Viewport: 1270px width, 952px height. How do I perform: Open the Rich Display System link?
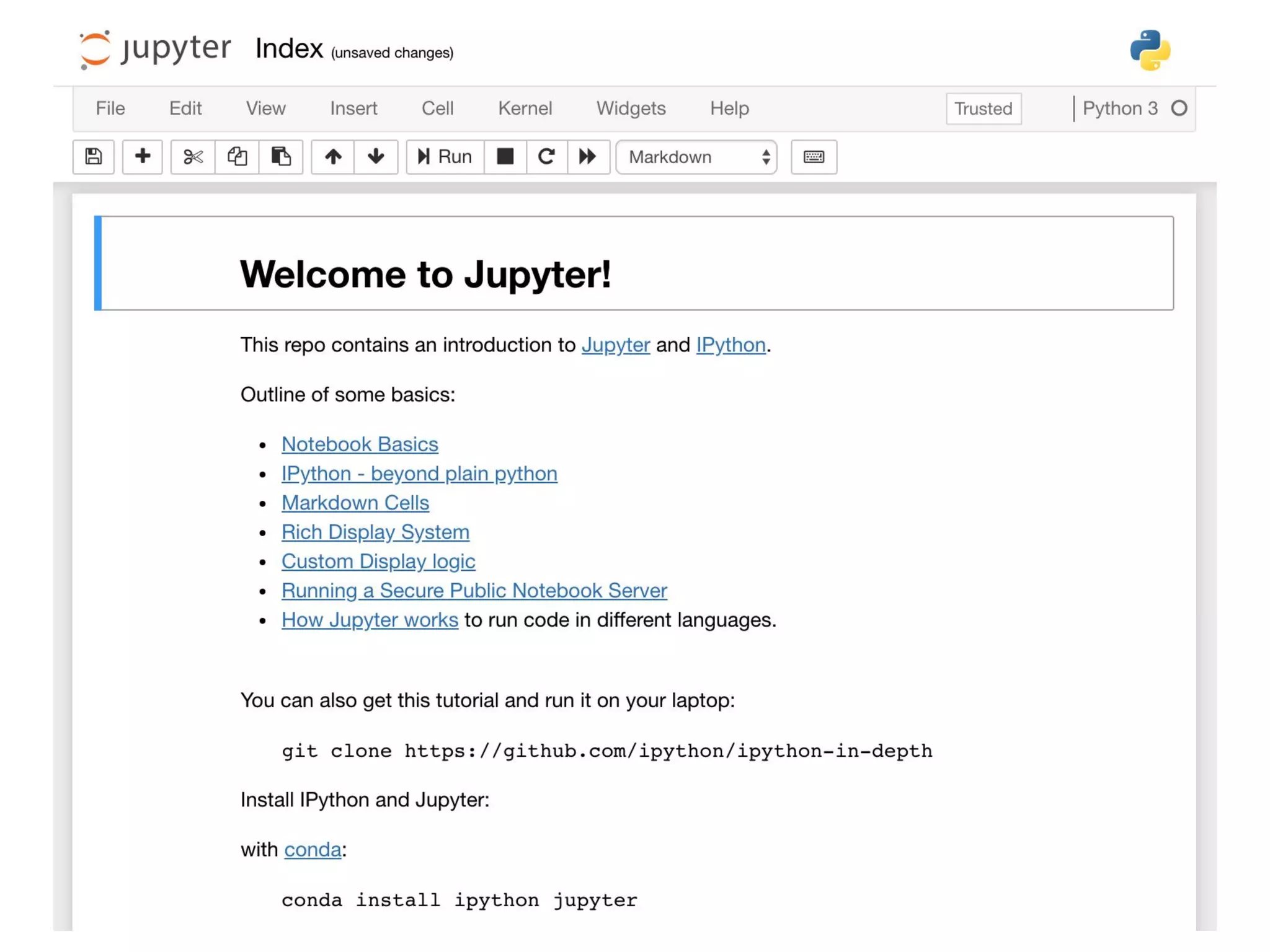[375, 532]
